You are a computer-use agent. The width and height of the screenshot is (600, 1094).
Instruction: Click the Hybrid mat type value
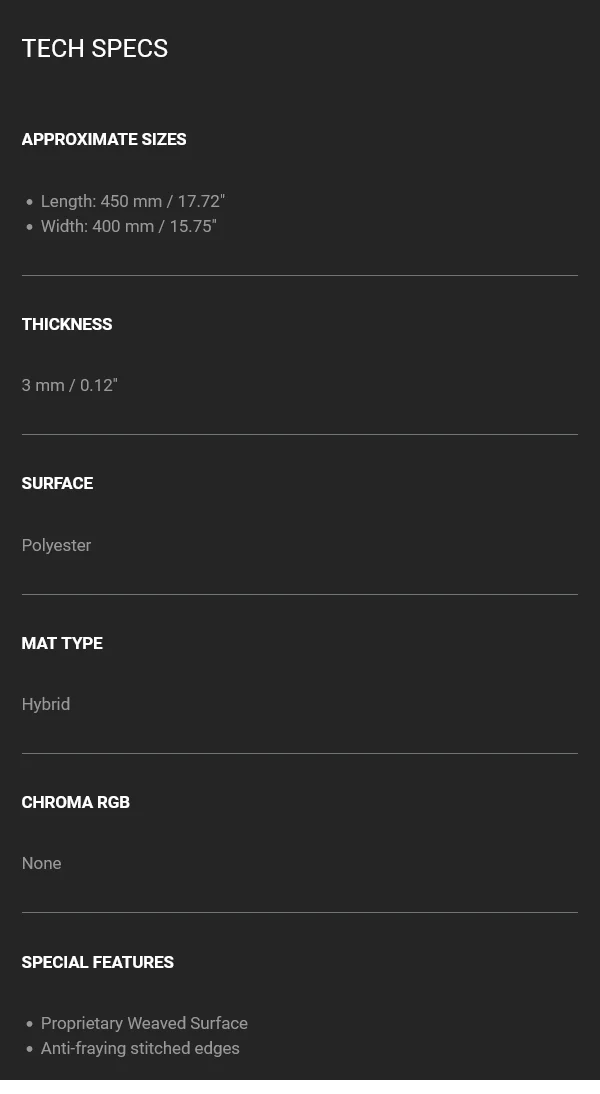point(46,704)
